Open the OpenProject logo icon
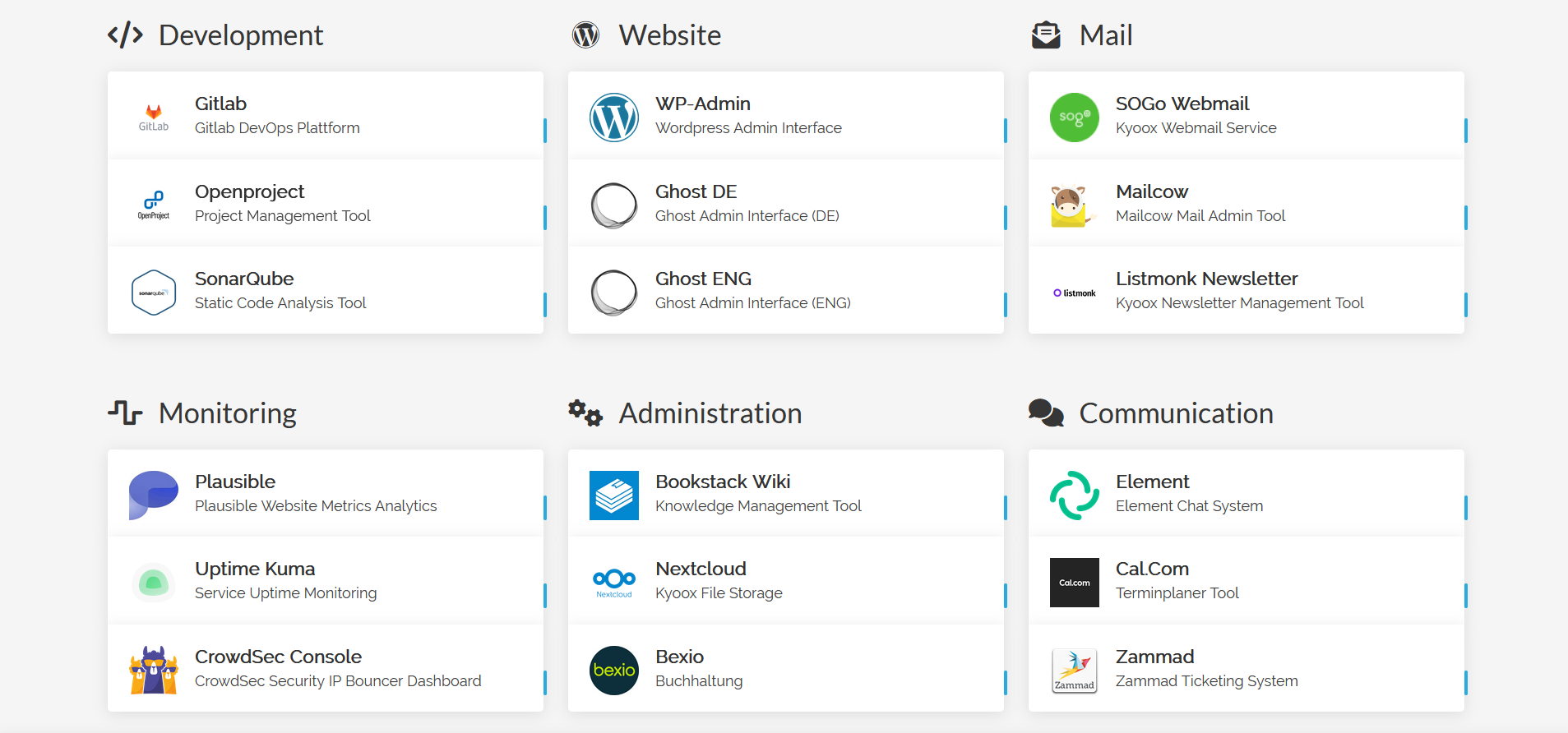The width and height of the screenshot is (1568, 733). [154, 205]
